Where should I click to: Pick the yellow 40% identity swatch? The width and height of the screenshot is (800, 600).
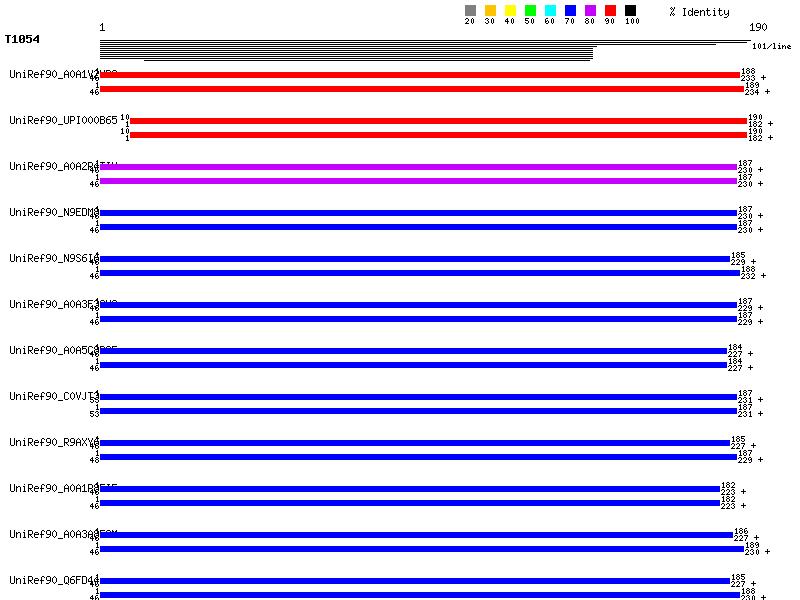pos(510,10)
